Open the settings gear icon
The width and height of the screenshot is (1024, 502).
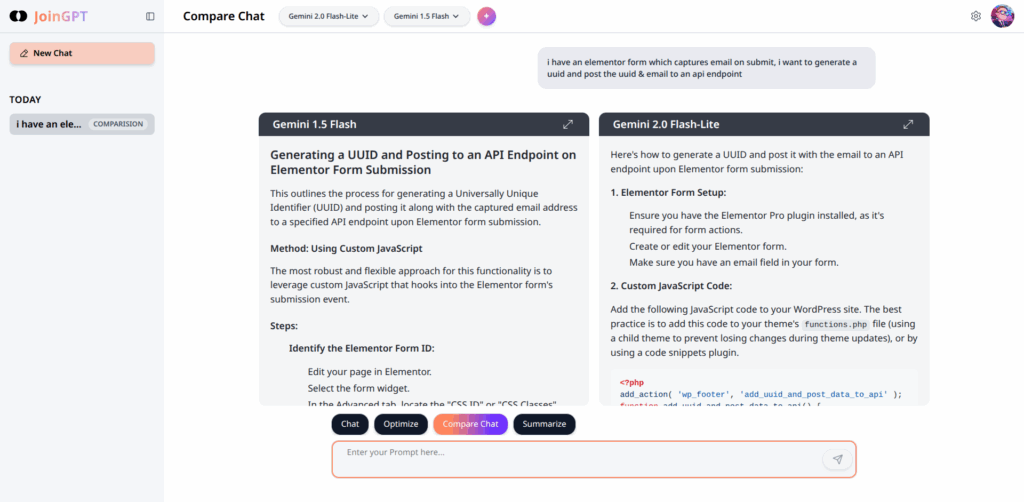pos(976,16)
